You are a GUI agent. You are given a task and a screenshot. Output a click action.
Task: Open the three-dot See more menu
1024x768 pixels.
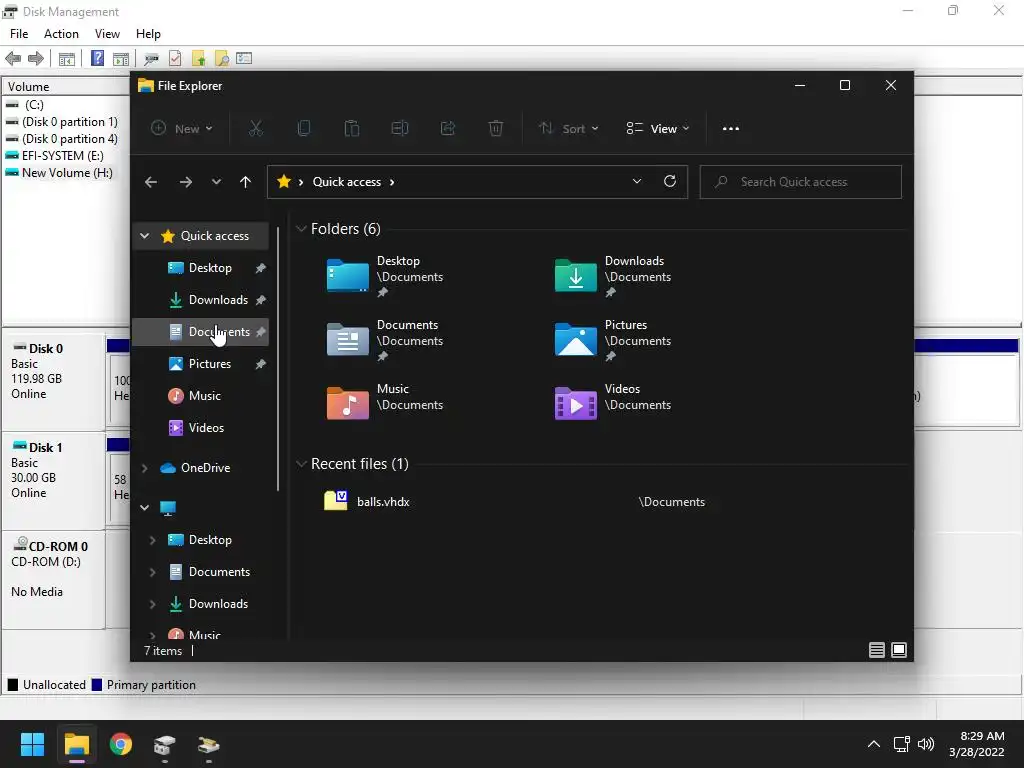pyautogui.click(x=731, y=129)
